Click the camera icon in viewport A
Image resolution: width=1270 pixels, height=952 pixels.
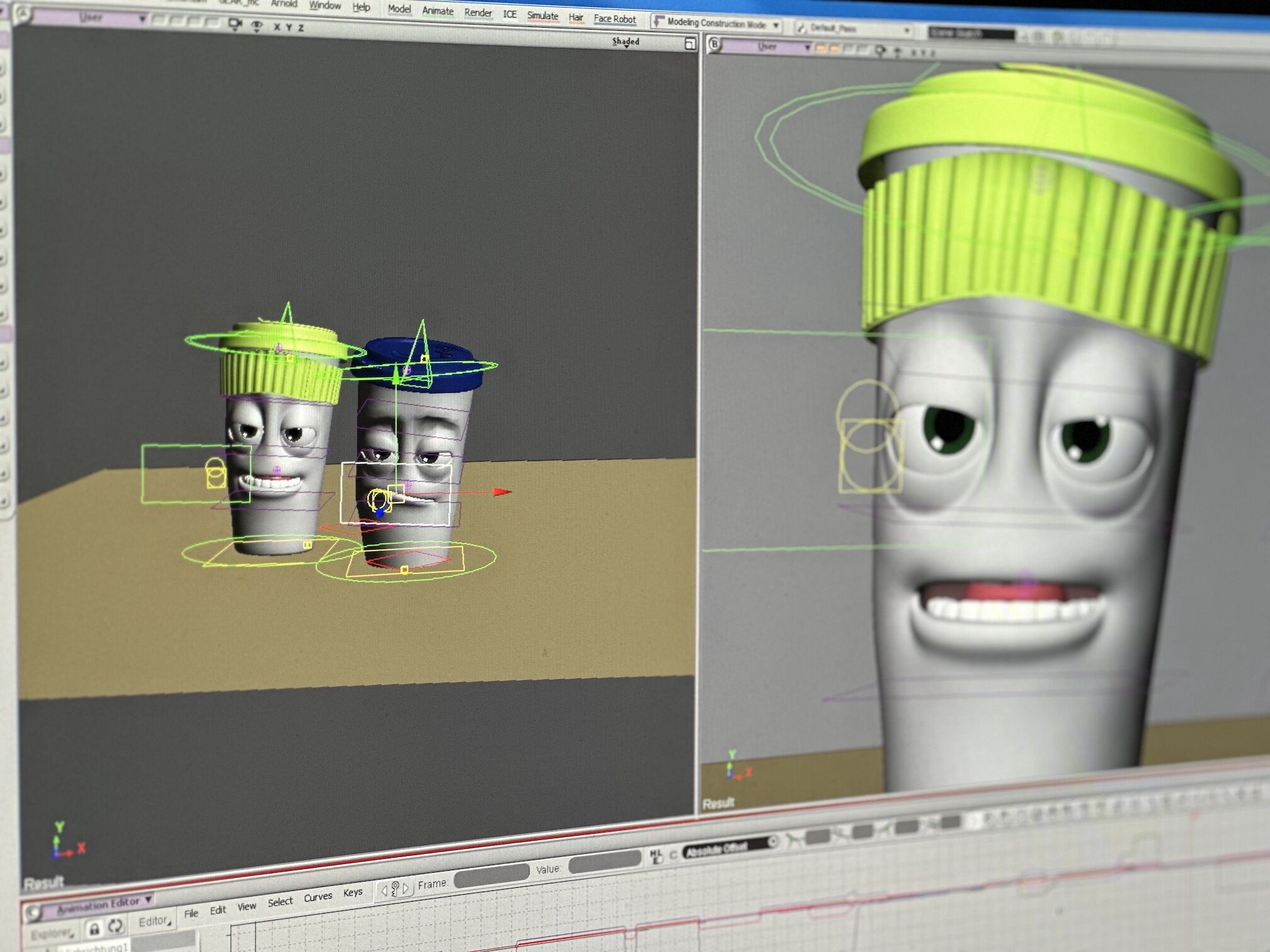click(235, 24)
